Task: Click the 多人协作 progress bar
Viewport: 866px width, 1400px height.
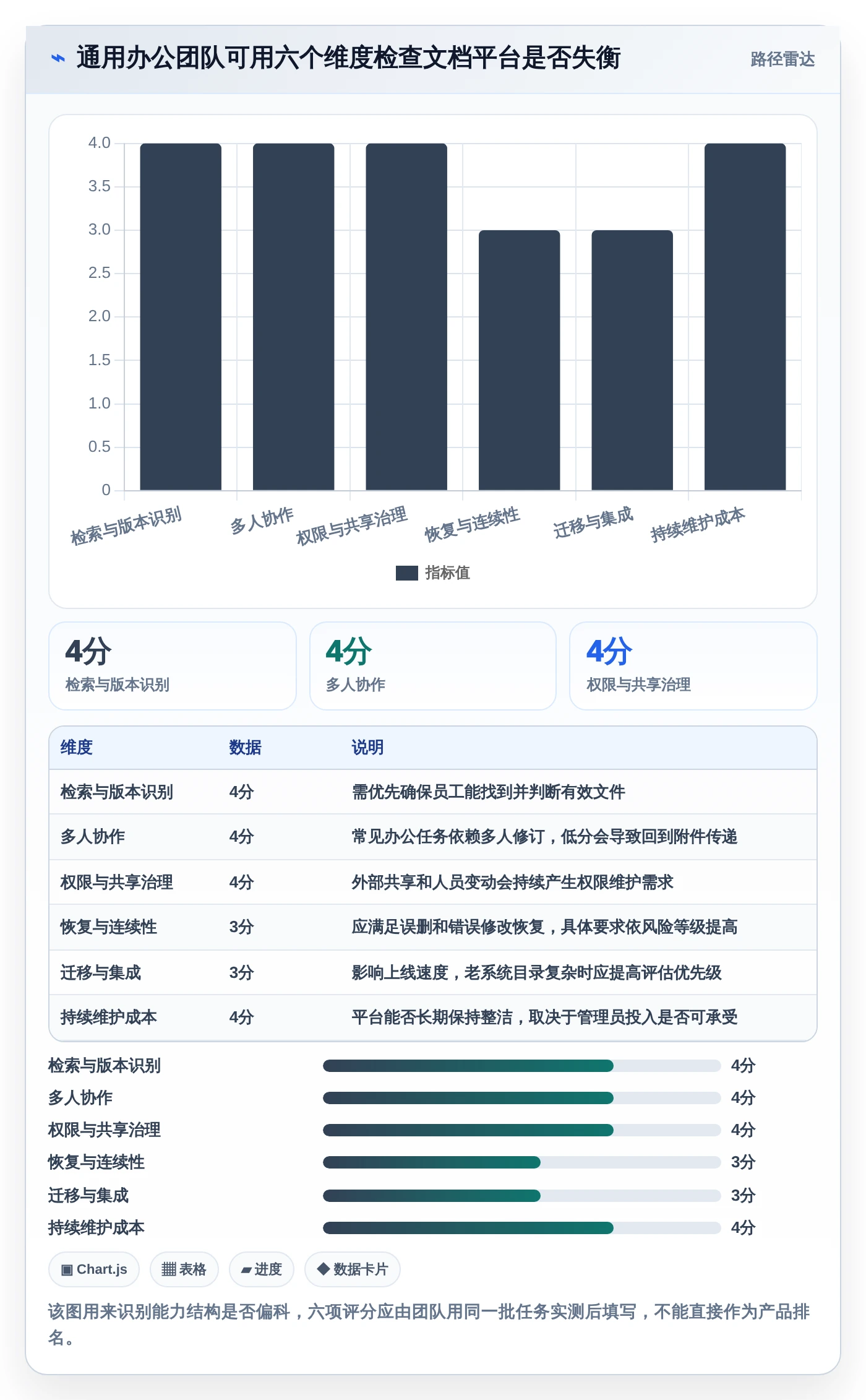Action: [x=521, y=1098]
